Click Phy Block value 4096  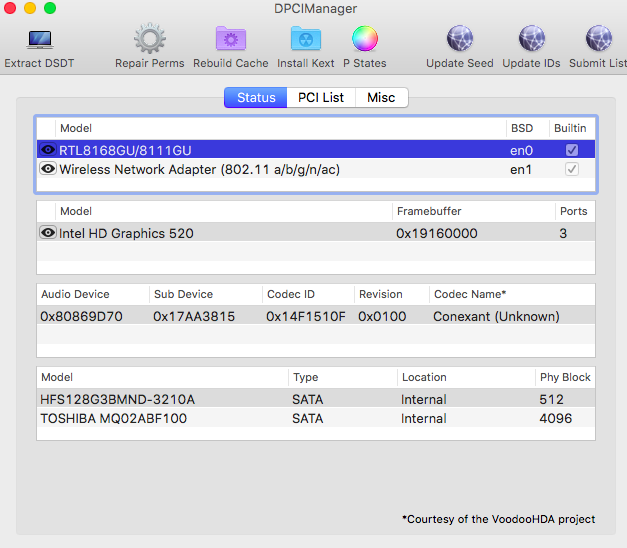(555, 418)
